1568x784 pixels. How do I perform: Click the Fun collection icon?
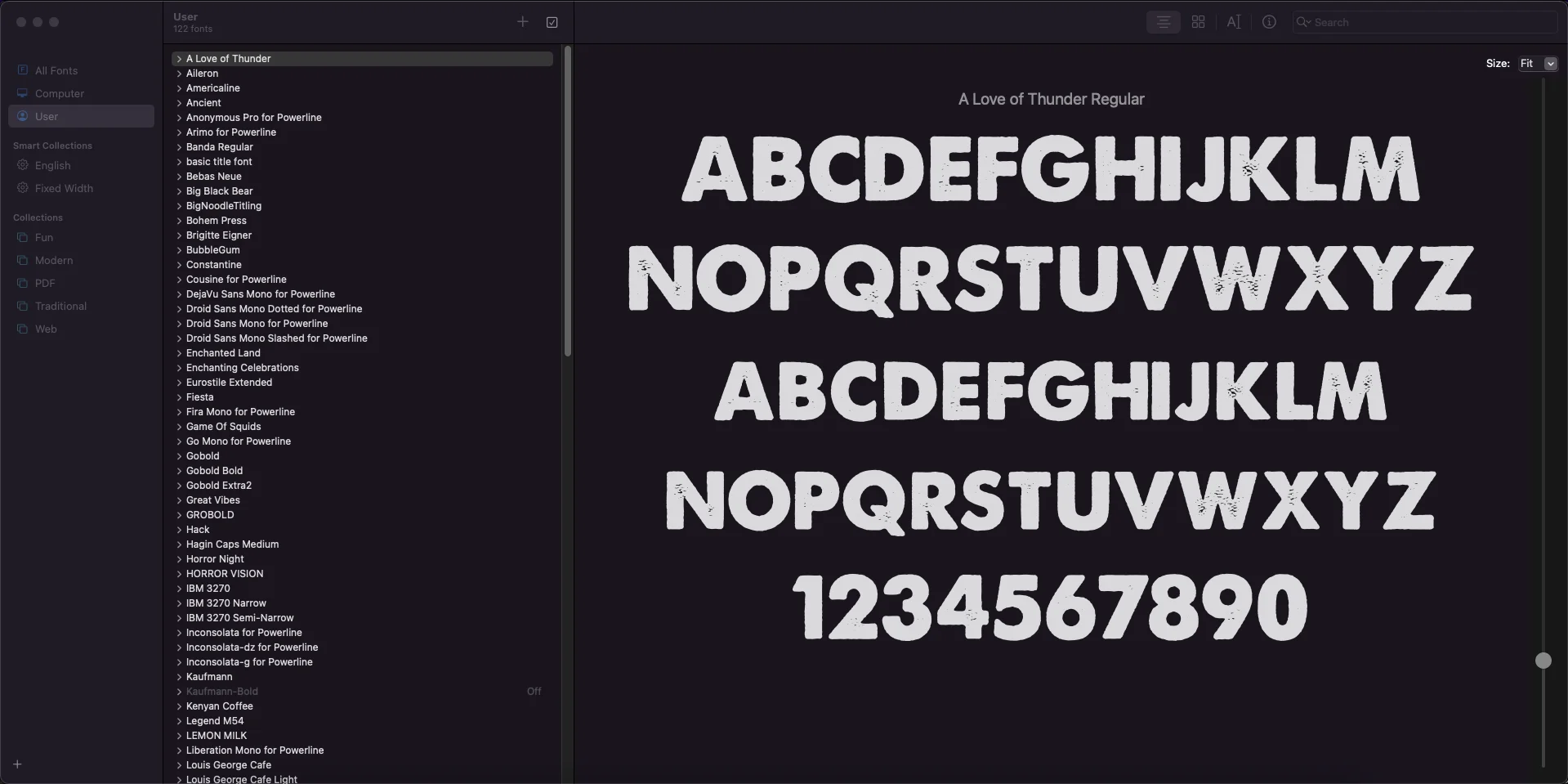(23, 237)
